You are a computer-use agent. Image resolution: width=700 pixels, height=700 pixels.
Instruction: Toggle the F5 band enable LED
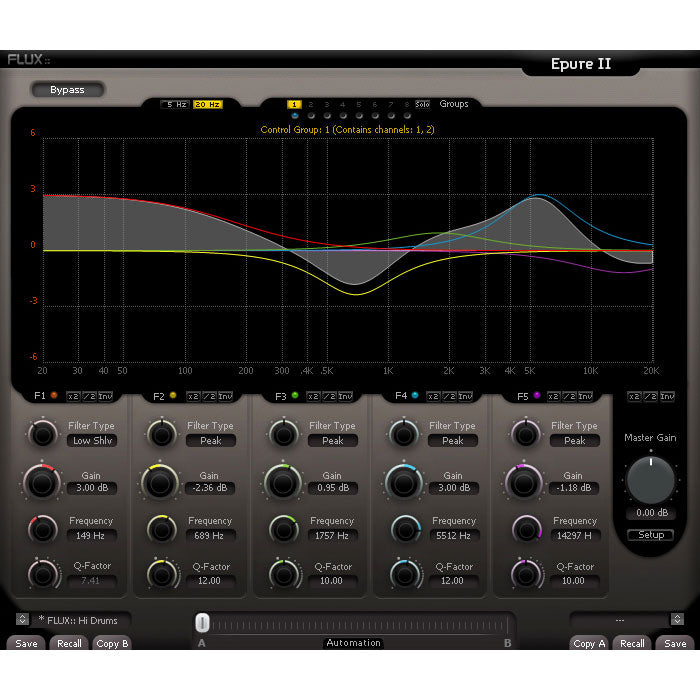pyautogui.click(x=537, y=395)
